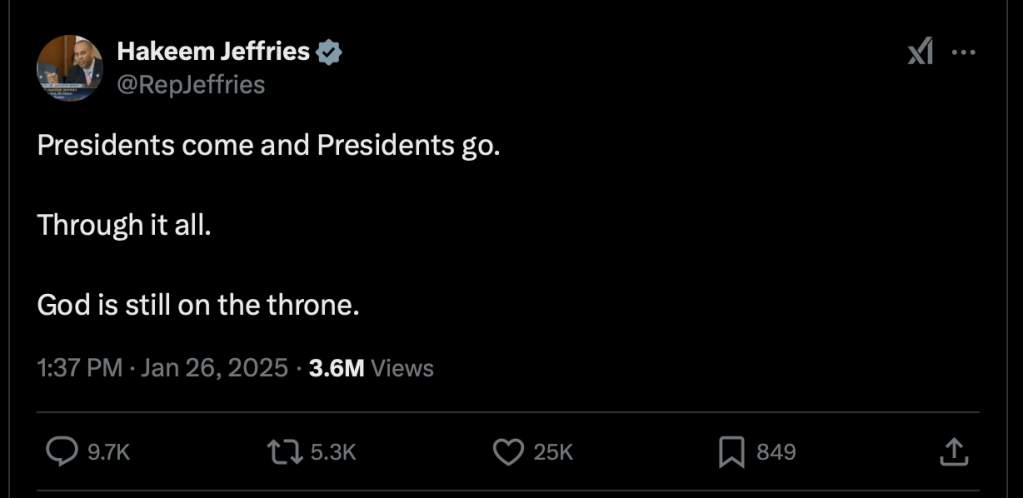Viewport: 1023px width, 498px height.
Task: Visit the @RepJeffries handle link
Action: point(191,85)
